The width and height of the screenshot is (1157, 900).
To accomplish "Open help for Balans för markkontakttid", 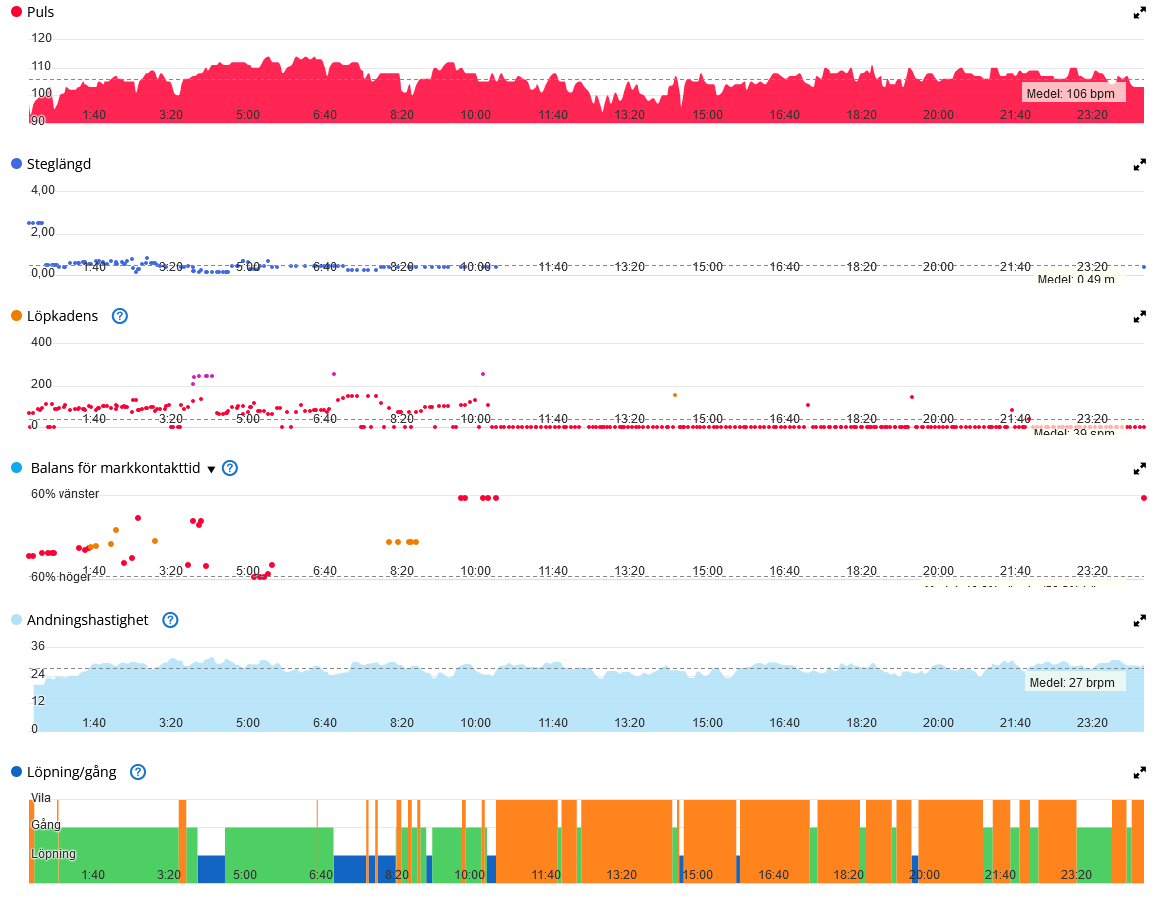I will [x=230, y=468].
